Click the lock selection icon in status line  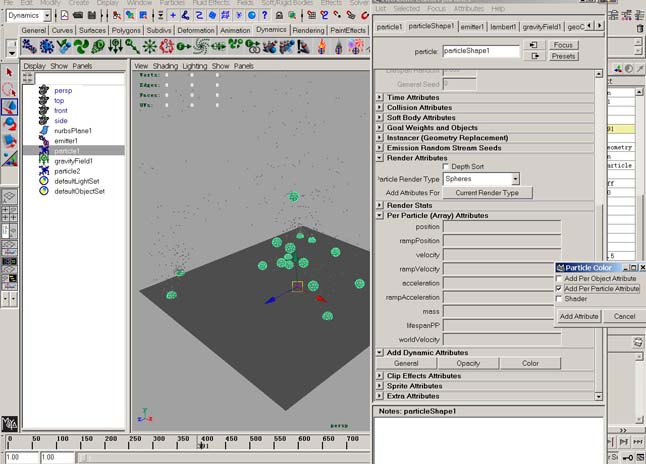click(279, 16)
